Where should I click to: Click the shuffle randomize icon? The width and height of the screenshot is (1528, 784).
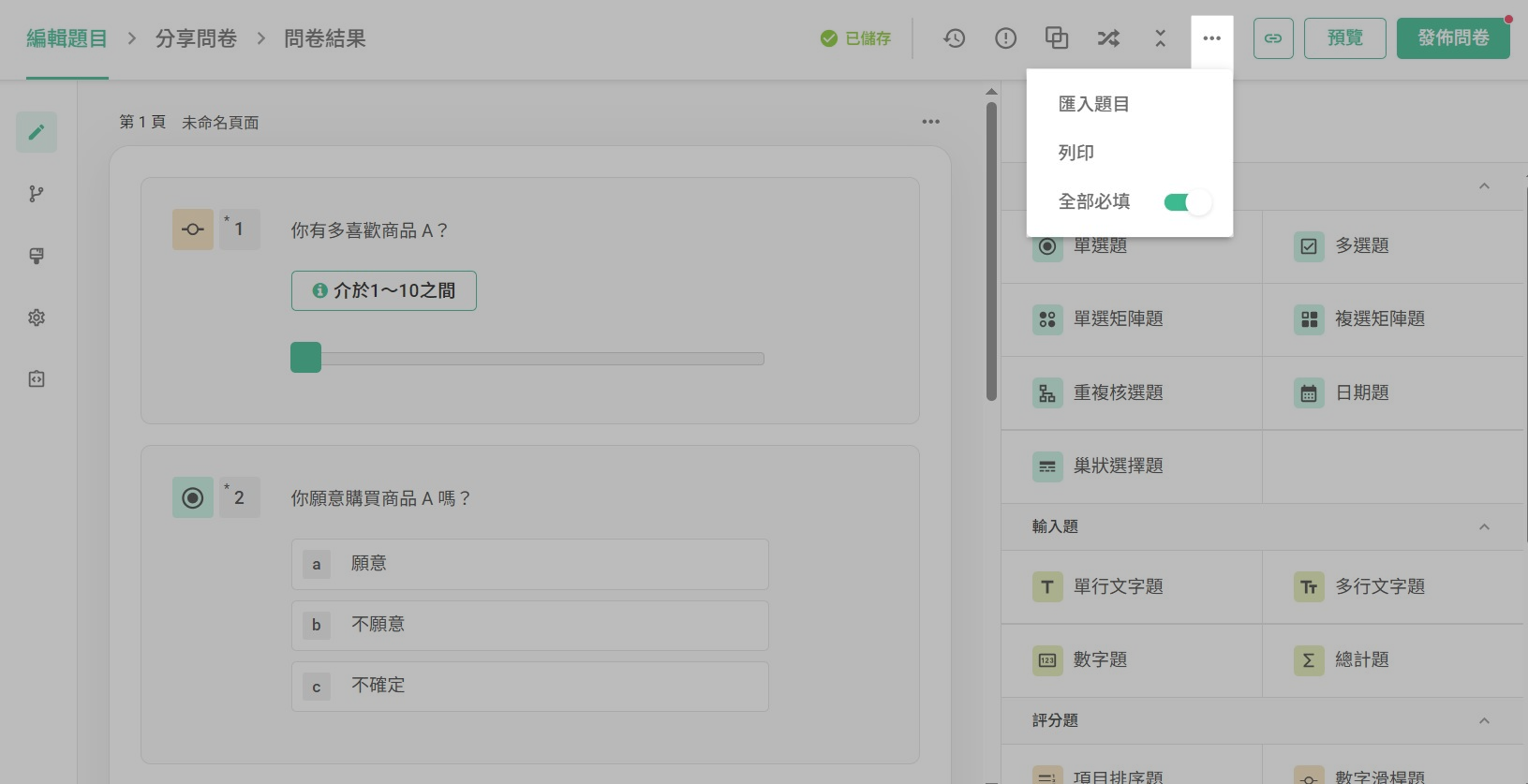tap(1108, 38)
